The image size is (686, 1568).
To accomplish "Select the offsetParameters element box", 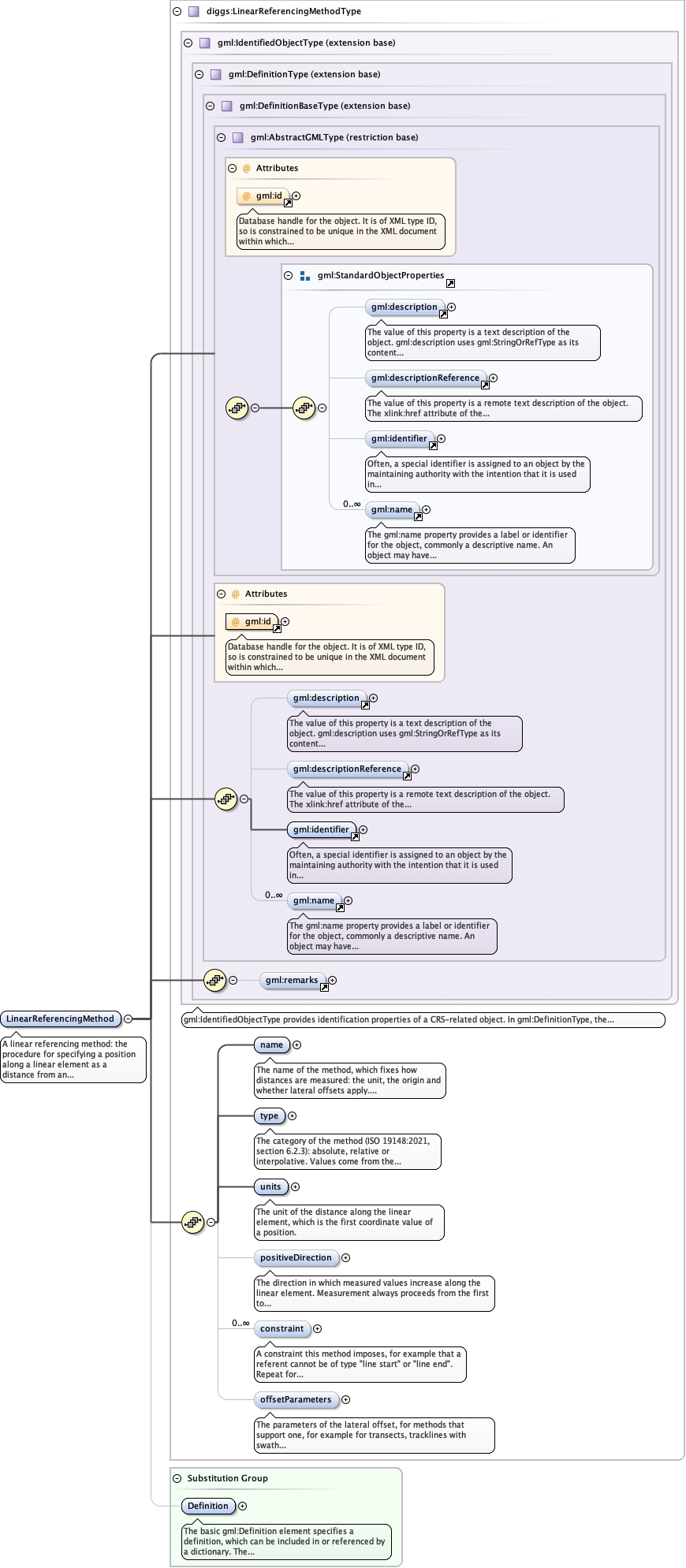I will click(296, 1400).
